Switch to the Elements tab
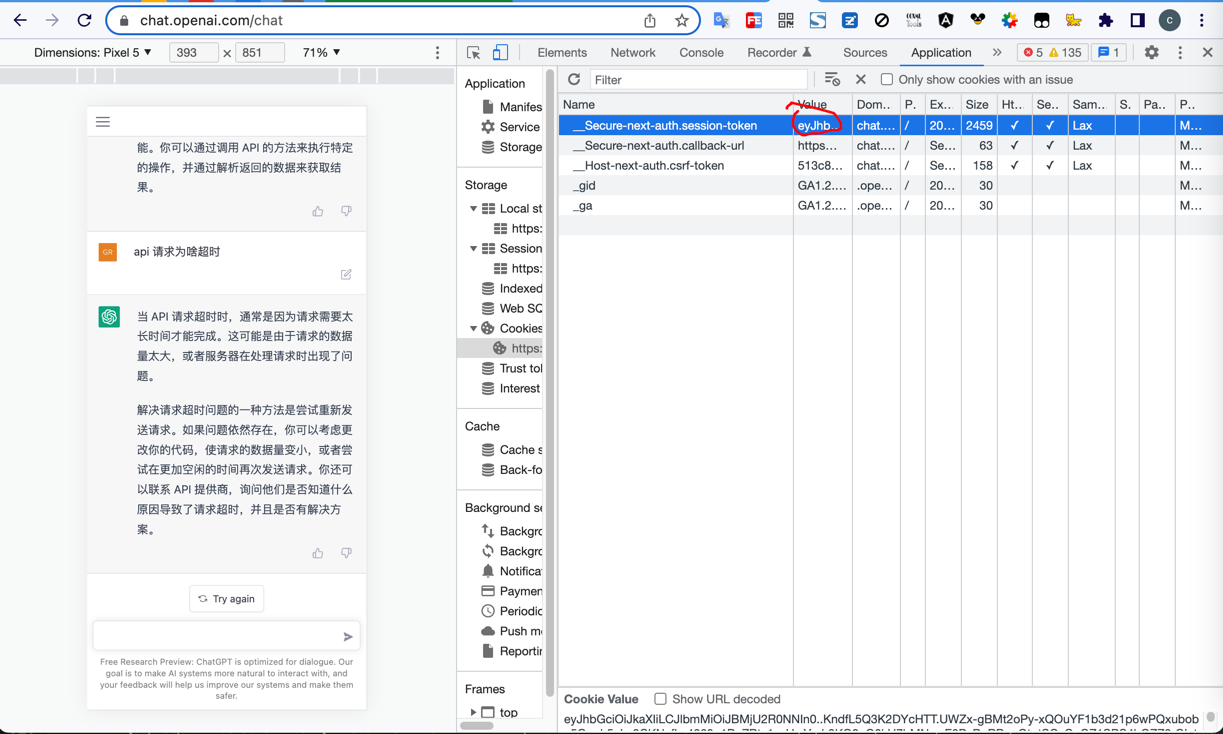1223x734 pixels. [562, 52]
